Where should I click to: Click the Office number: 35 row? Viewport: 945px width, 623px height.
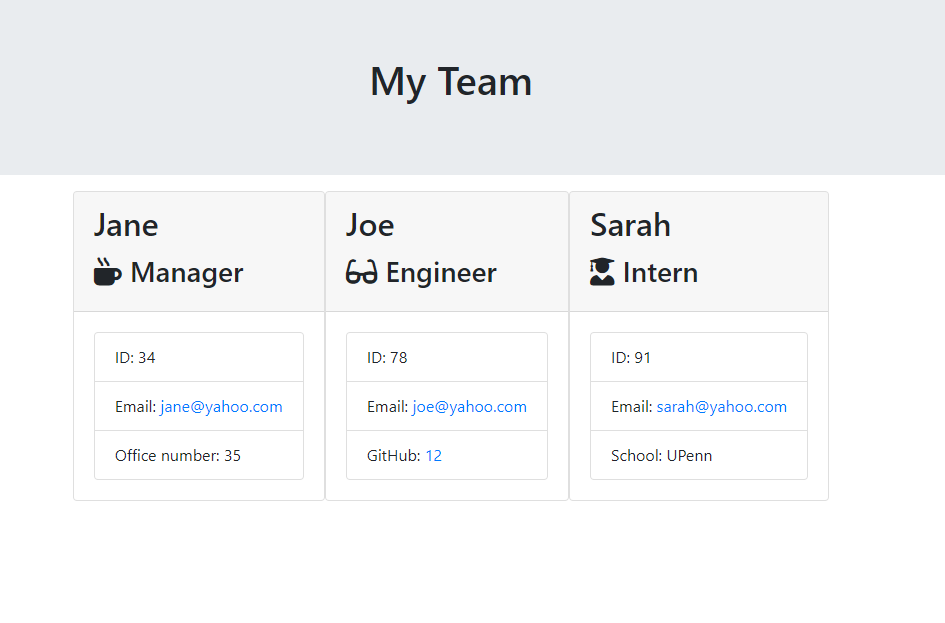click(199, 456)
